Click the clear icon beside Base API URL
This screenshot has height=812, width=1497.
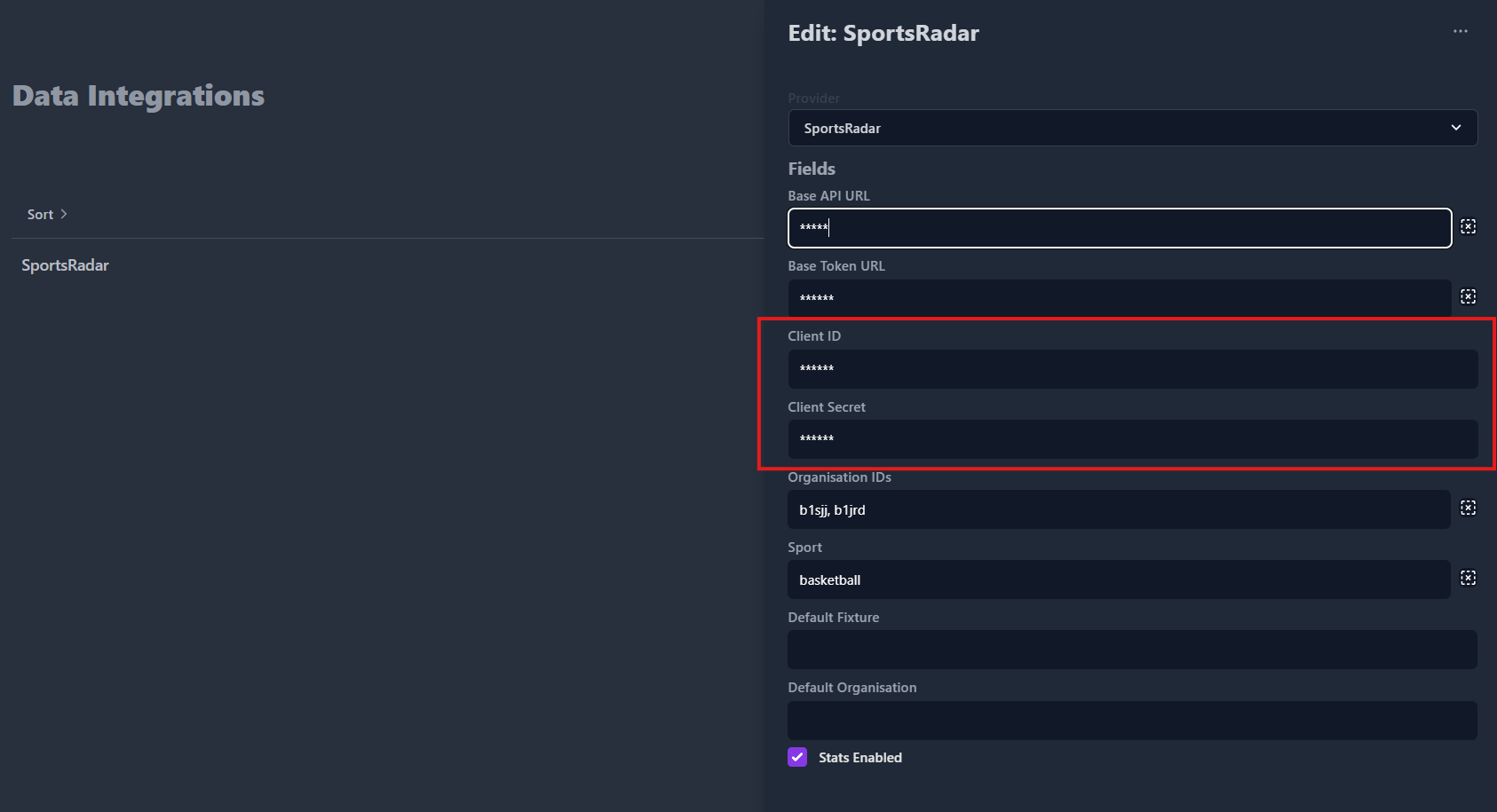point(1469,226)
